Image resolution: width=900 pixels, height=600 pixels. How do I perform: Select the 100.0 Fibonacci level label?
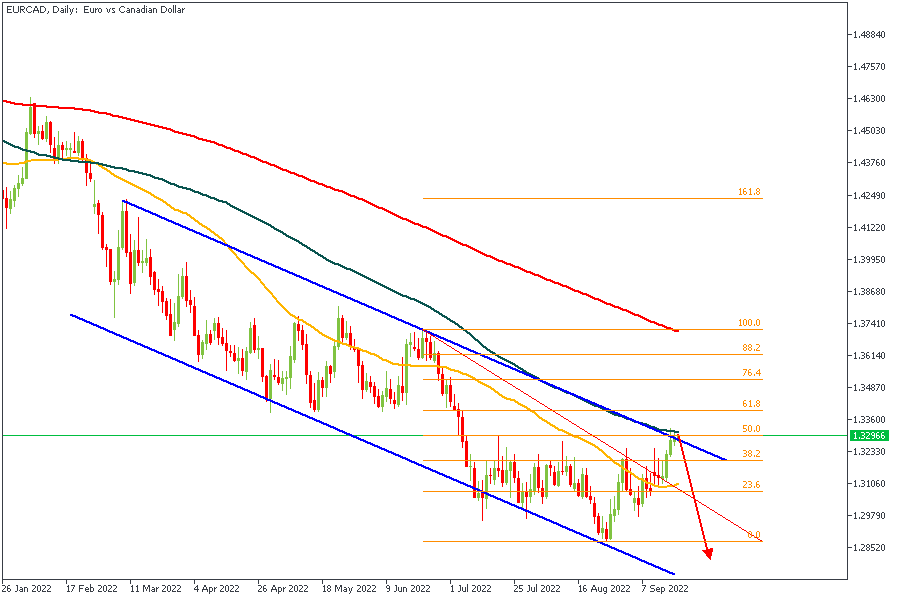[749, 323]
